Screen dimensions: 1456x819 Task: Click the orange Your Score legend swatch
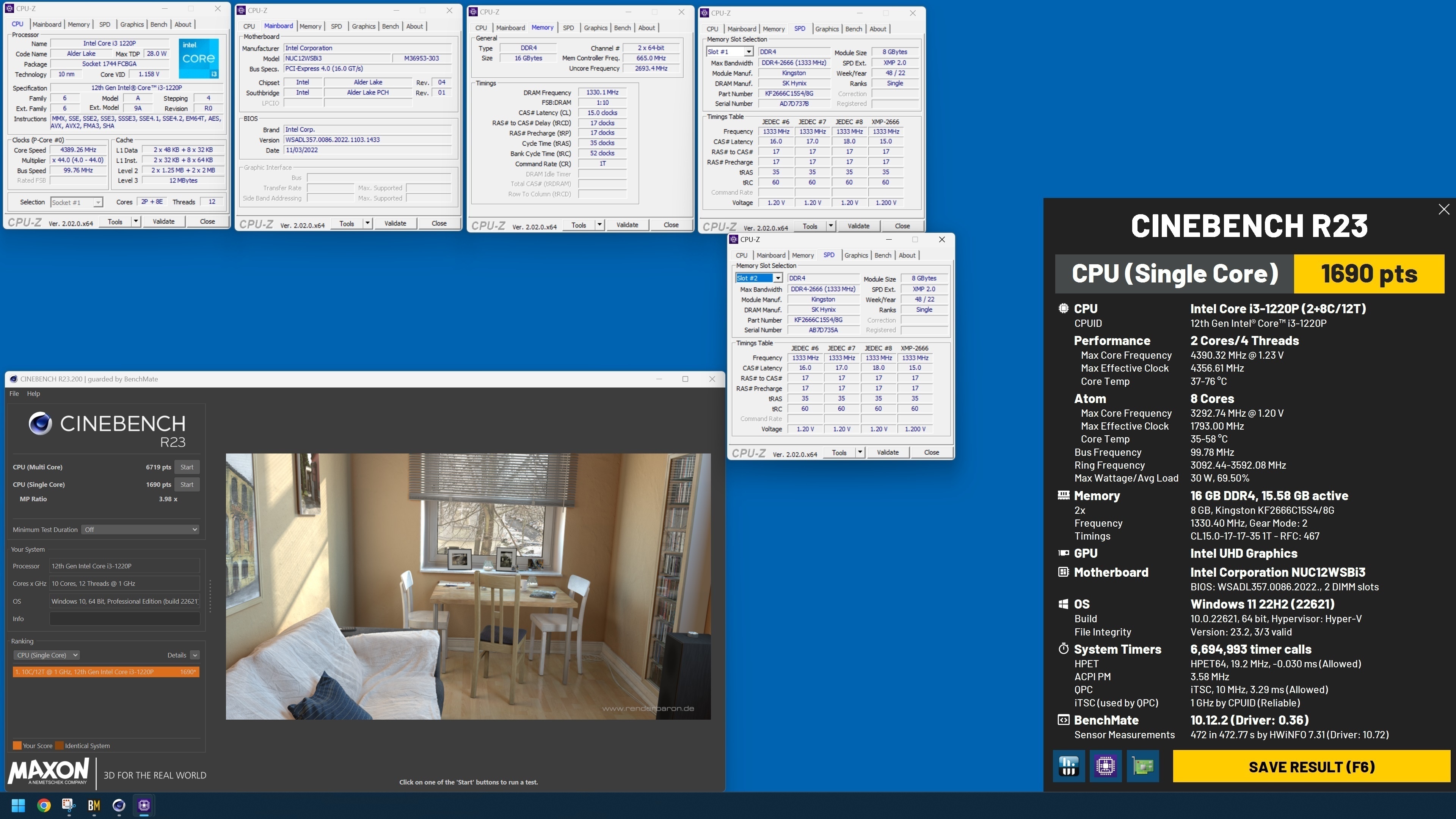(x=17, y=745)
